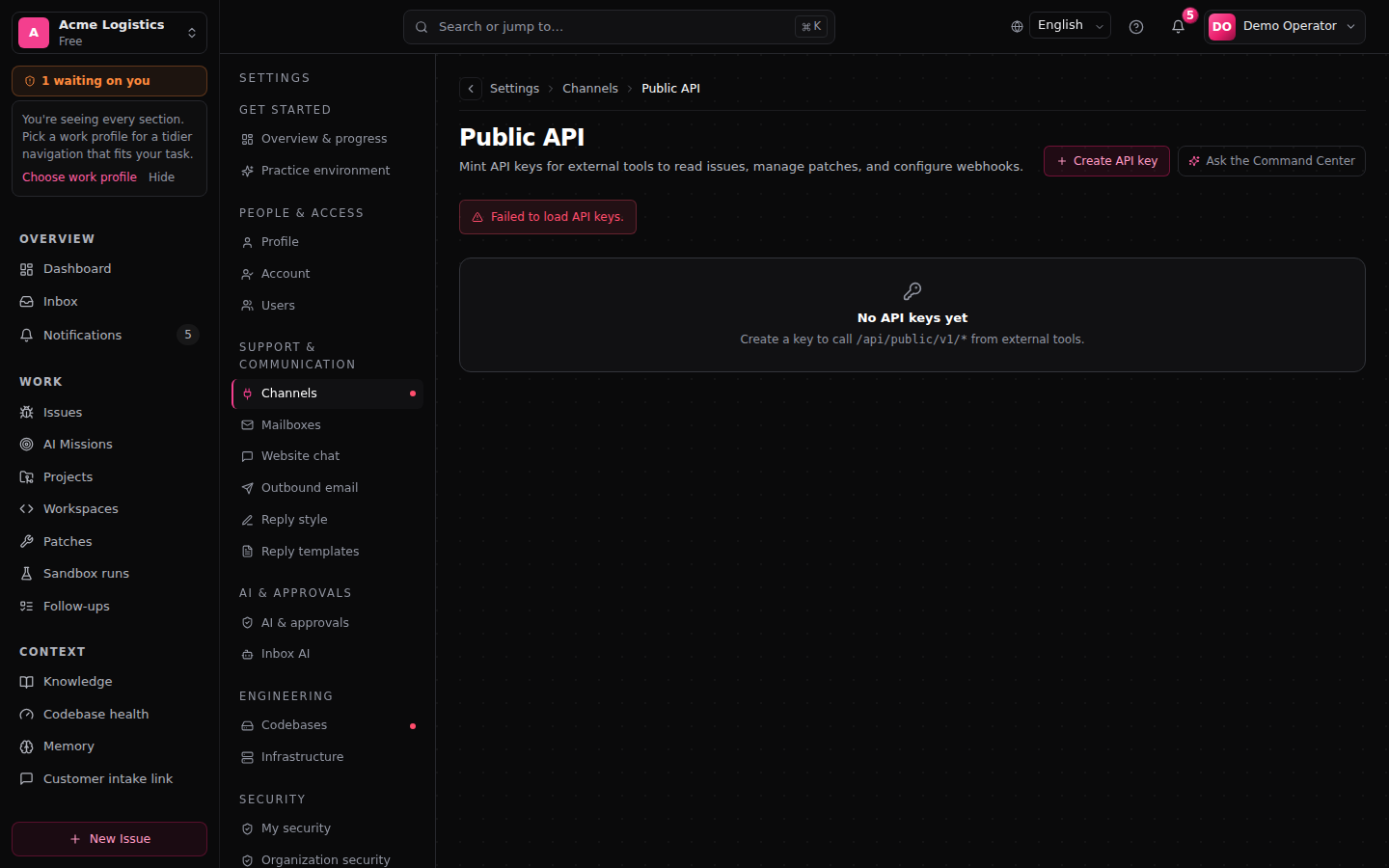This screenshot has height=868, width=1389.
Task: Open Outbound email settings
Action: click(x=328, y=488)
